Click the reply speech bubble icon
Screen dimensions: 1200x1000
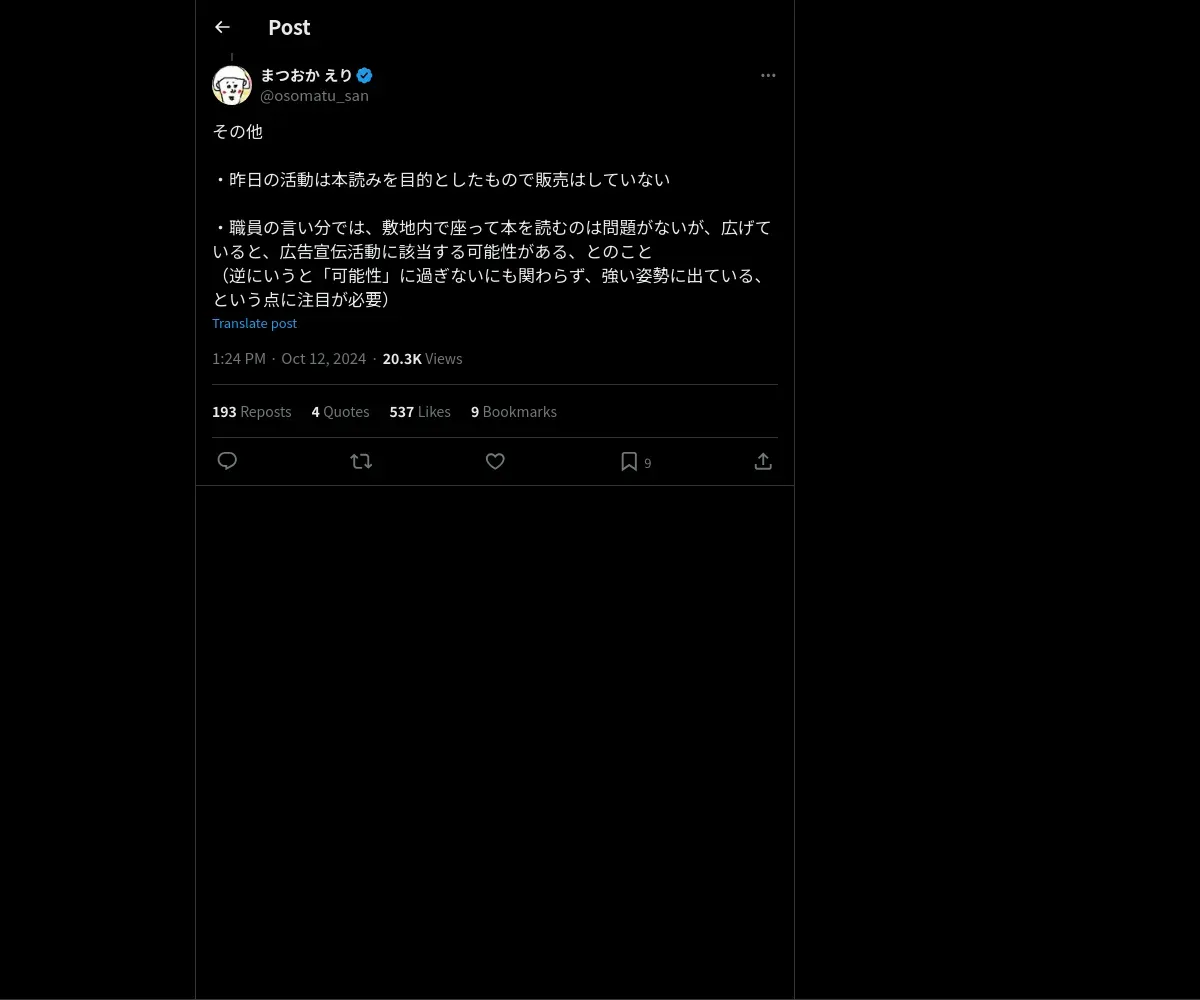pyautogui.click(x=227, y=461)
